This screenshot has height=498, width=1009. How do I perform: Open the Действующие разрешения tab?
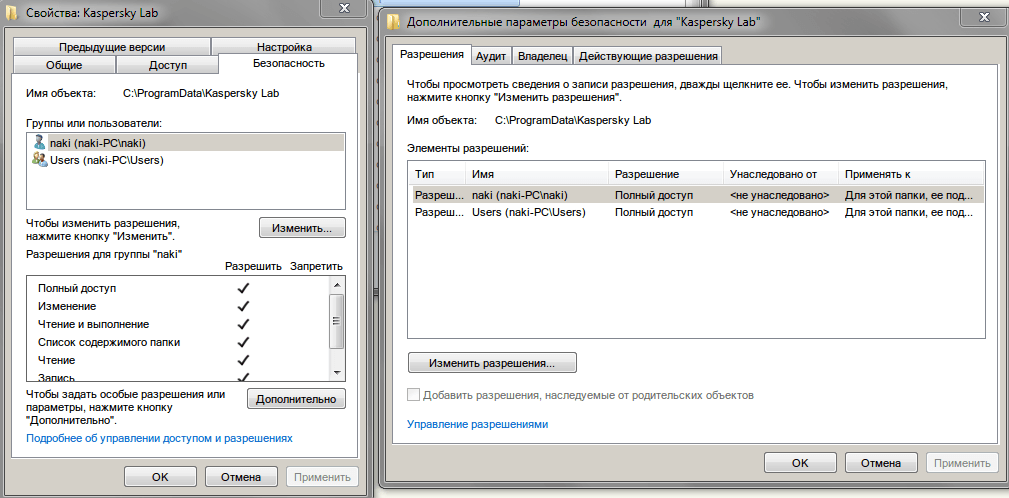(648, 55)
